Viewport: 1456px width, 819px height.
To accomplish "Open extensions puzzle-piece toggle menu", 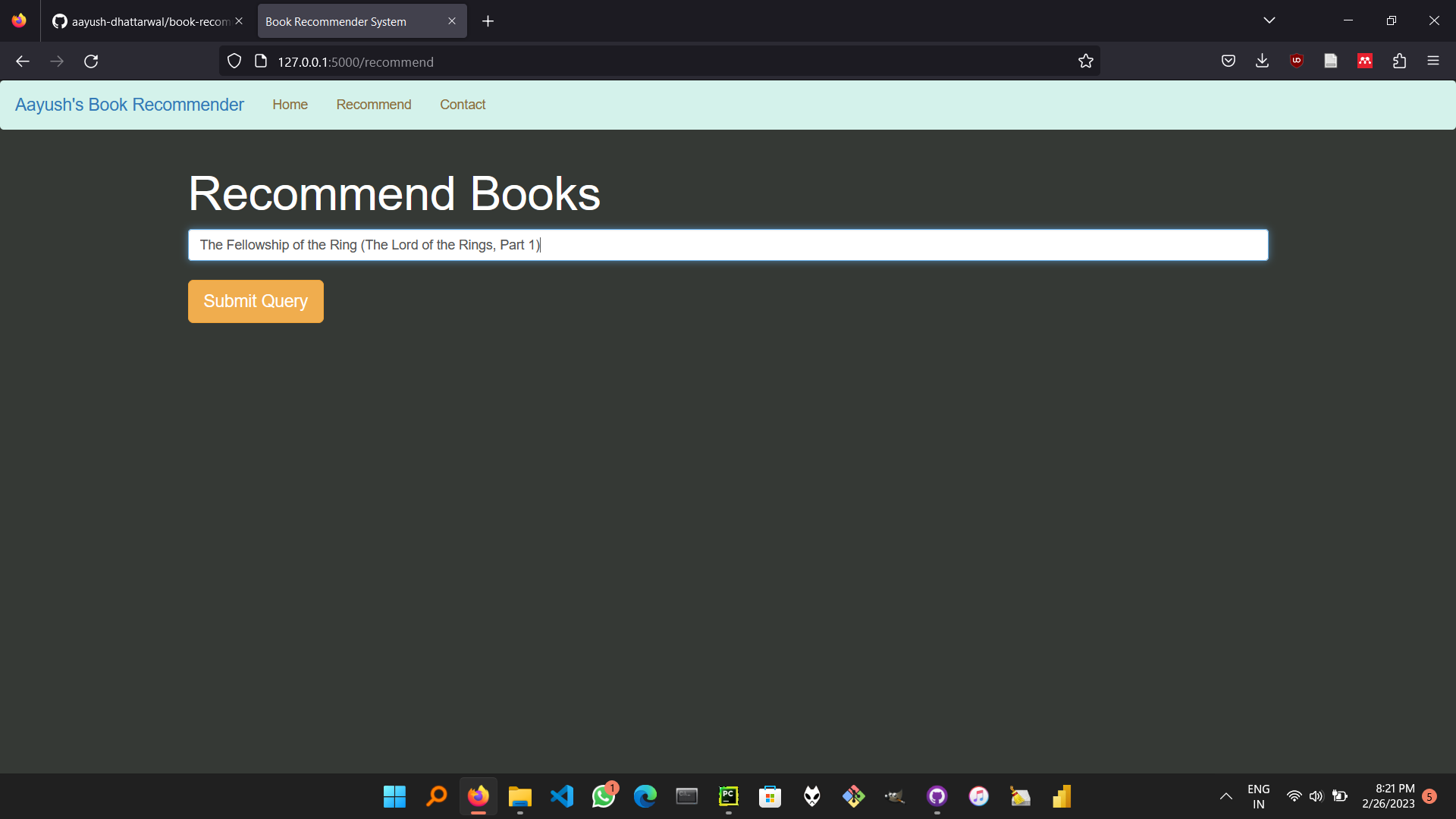I will 1400,61.
